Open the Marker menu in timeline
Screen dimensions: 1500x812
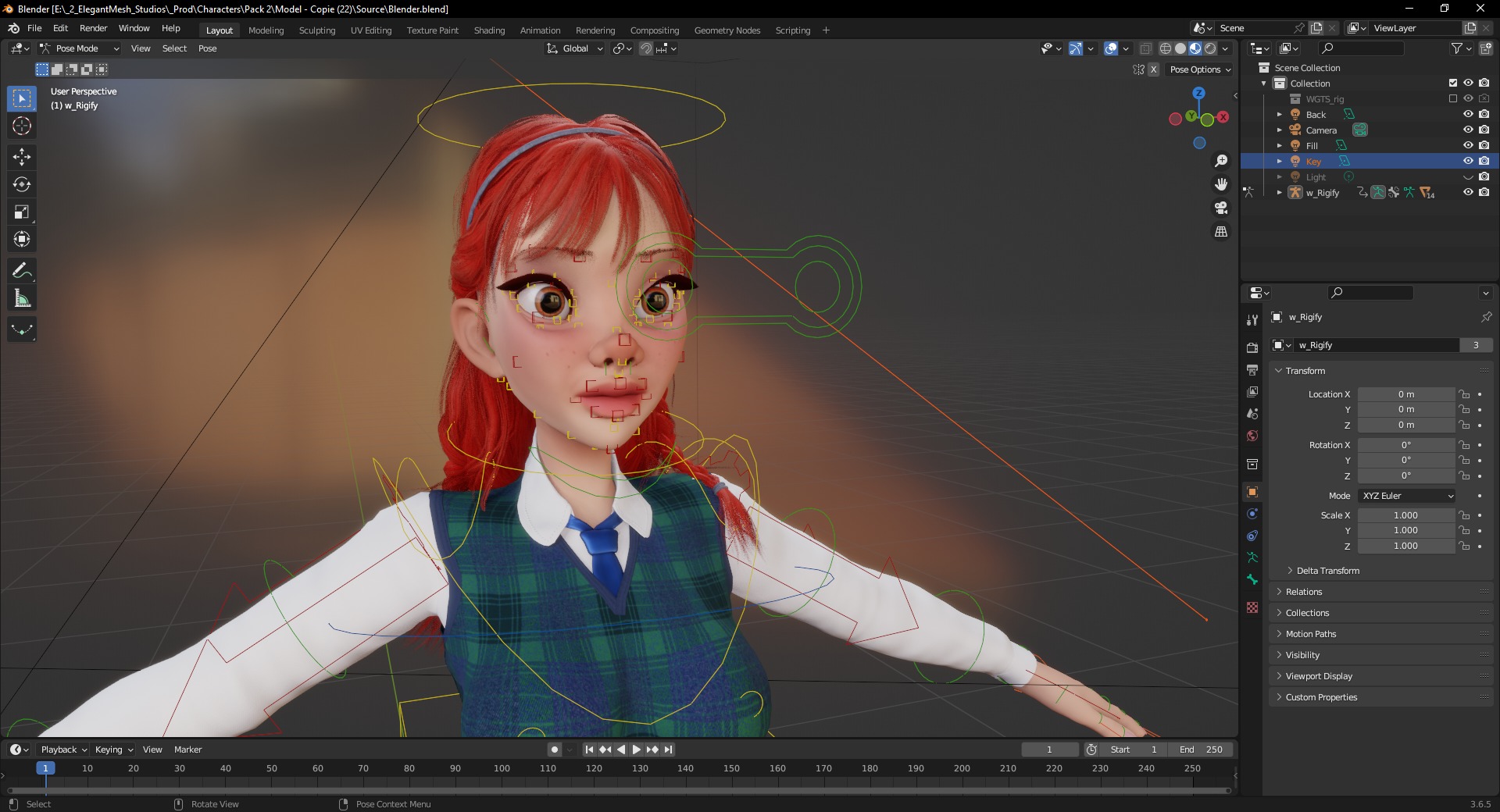187,750
